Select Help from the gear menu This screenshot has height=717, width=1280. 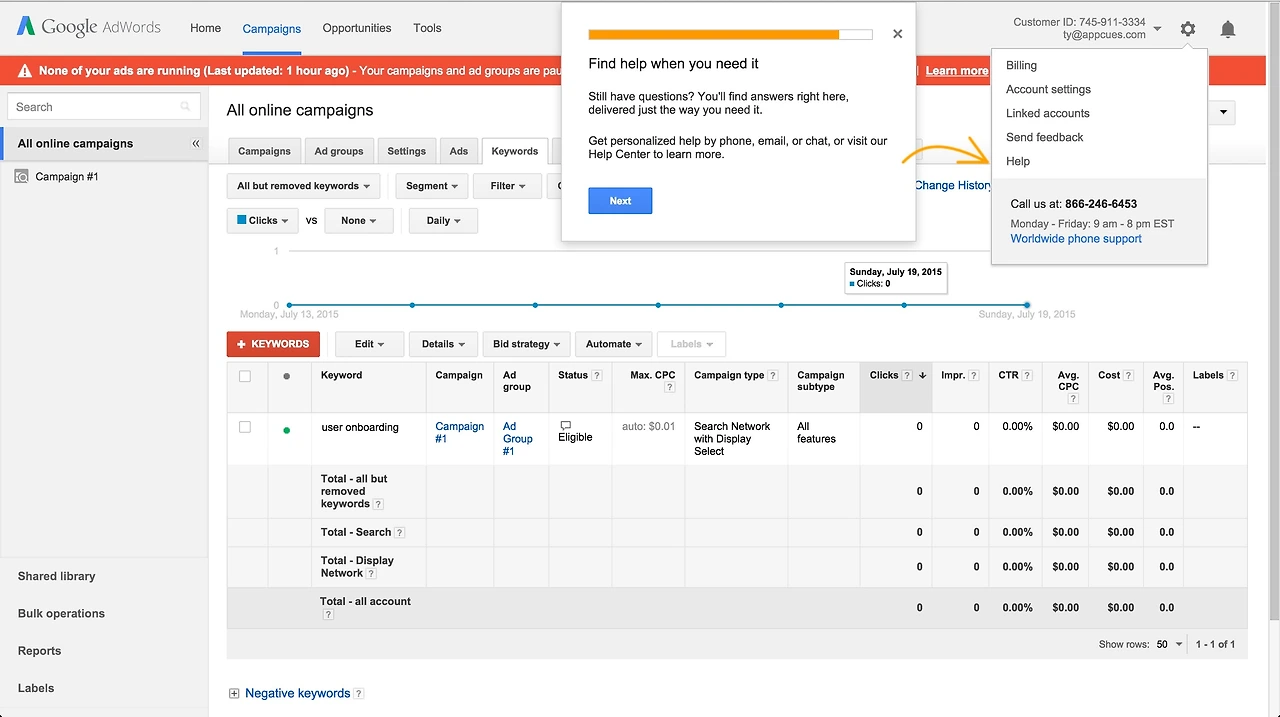coord(1018,161)
